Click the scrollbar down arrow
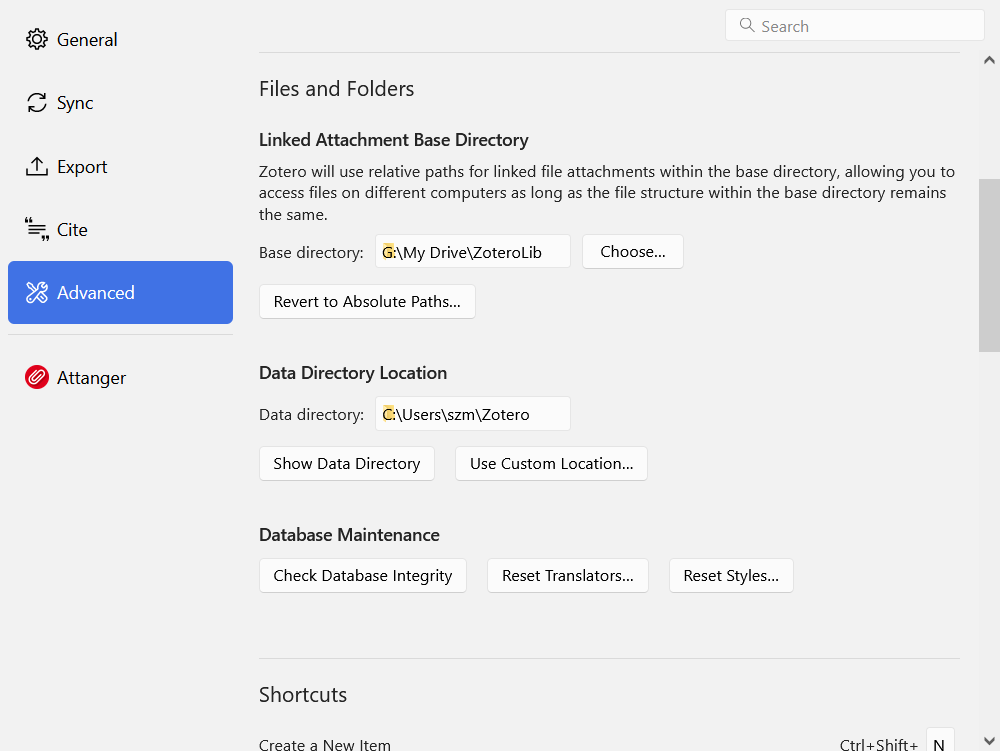 pos(989,741)
